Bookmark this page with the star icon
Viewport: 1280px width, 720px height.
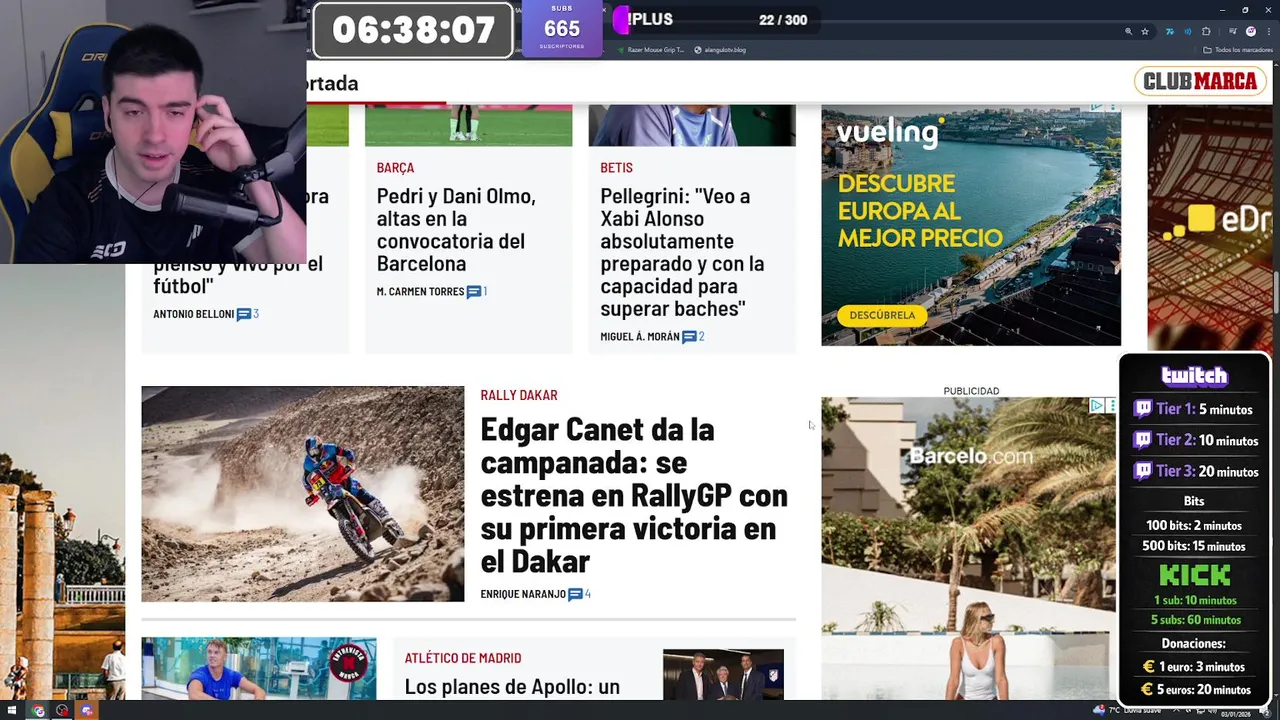coord(1145,32)
